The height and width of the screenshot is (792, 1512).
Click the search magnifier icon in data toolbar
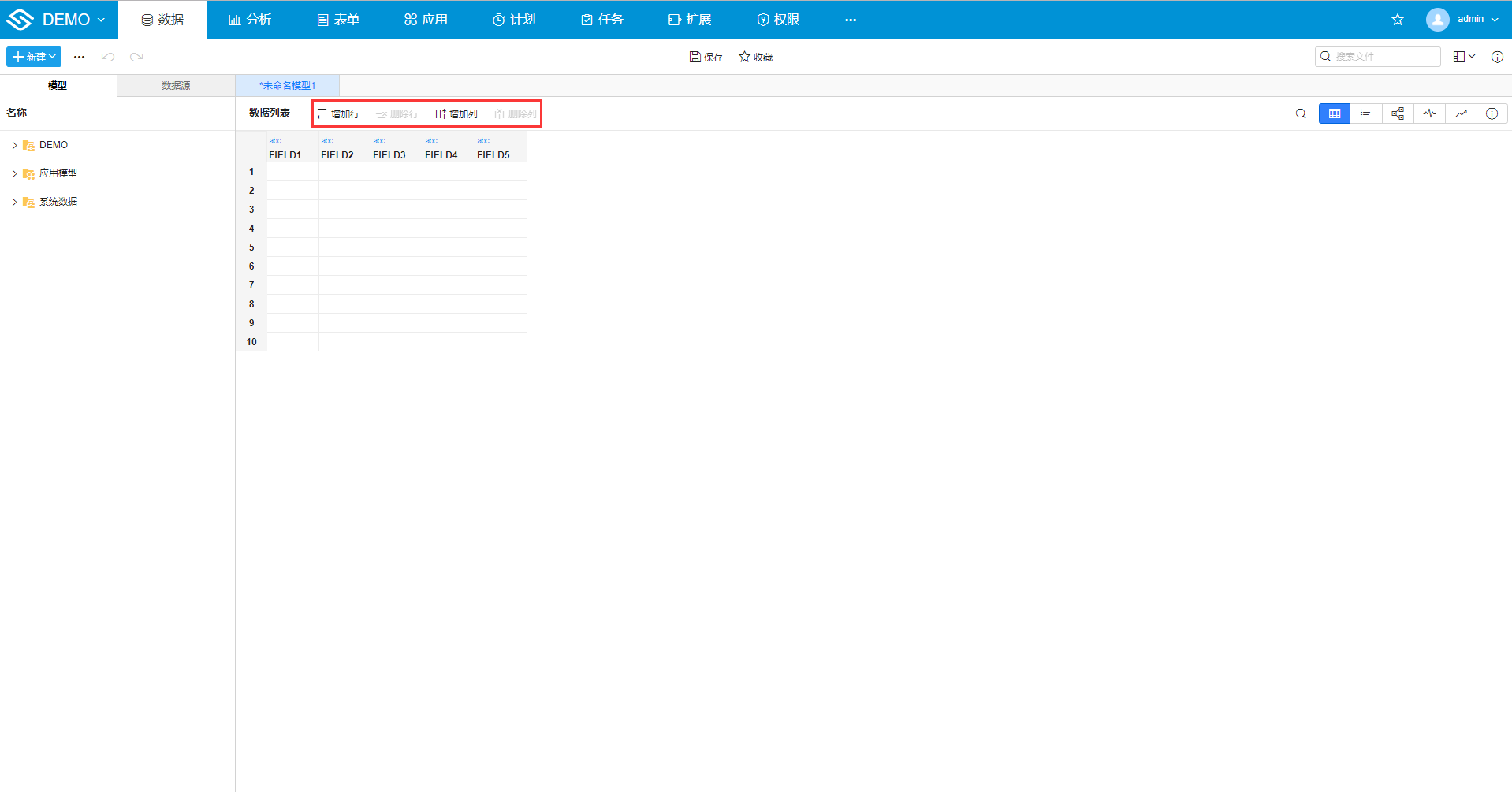click(x=1301, y=113)
